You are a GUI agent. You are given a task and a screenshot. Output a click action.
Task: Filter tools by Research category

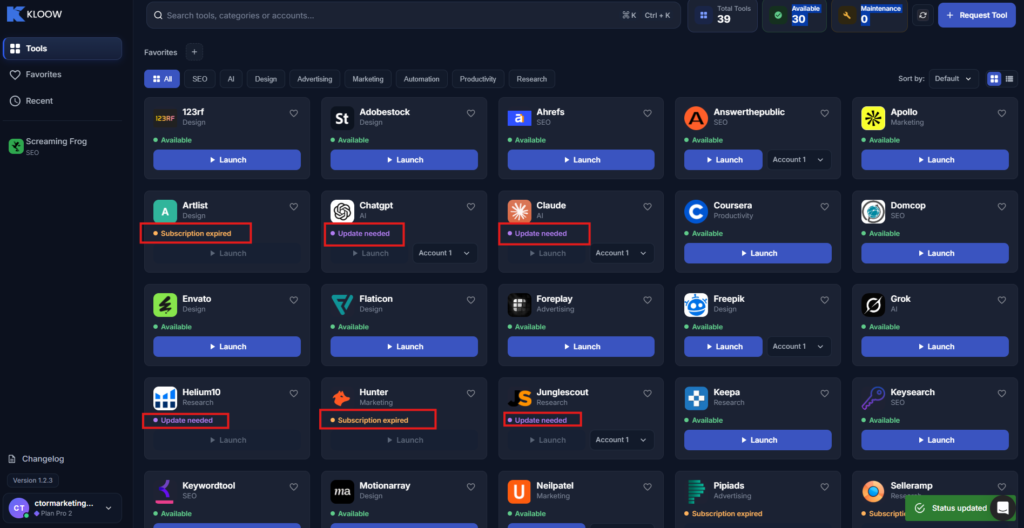tap(532, 79)
